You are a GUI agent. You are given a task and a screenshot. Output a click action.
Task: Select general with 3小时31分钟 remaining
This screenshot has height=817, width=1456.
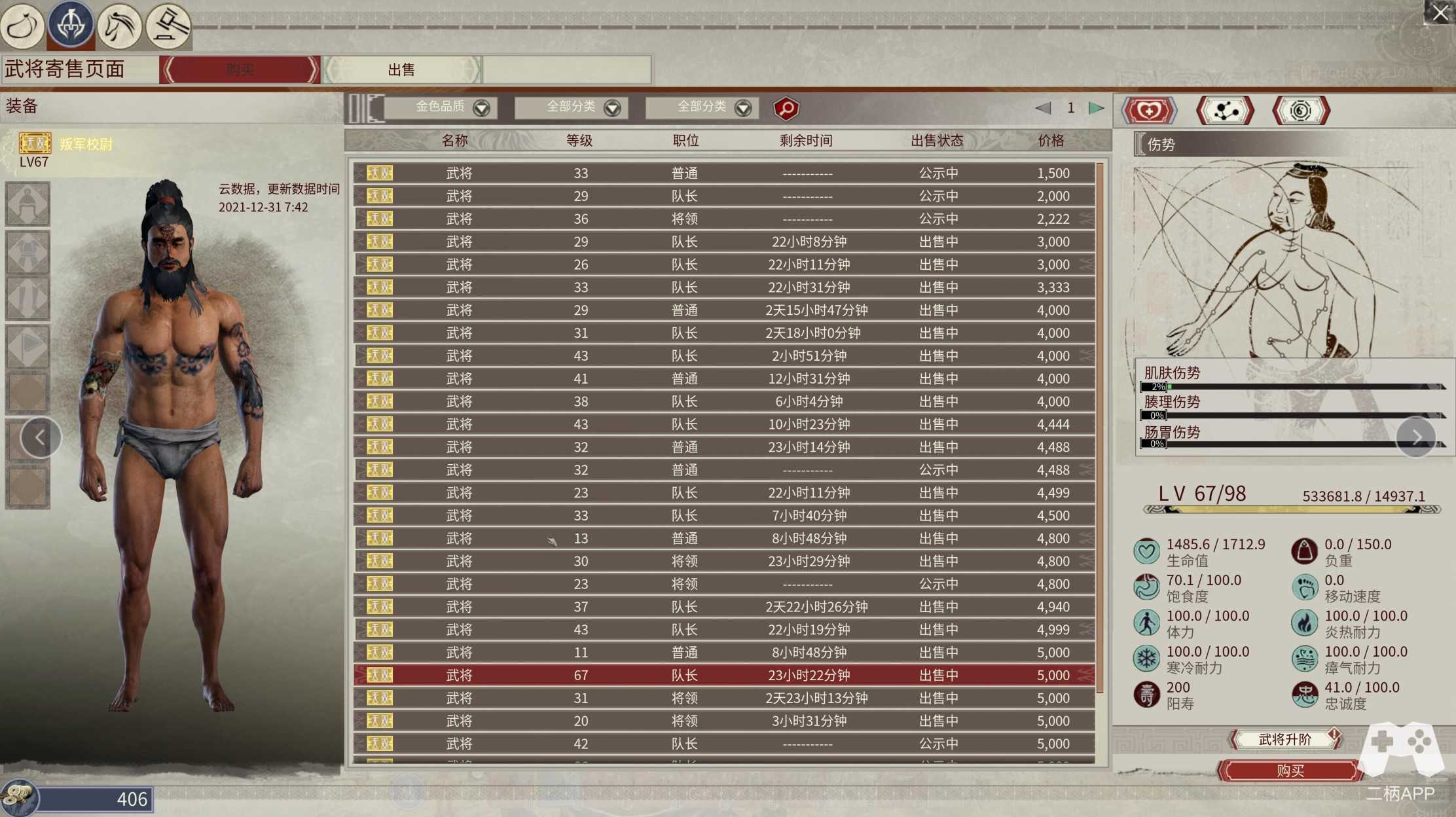point(724,721)
